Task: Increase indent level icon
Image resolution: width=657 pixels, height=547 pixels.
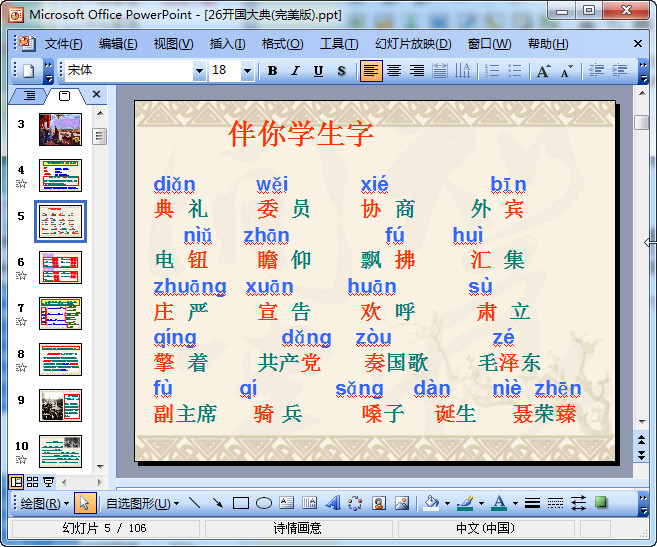Action: (x=619, y=70)
